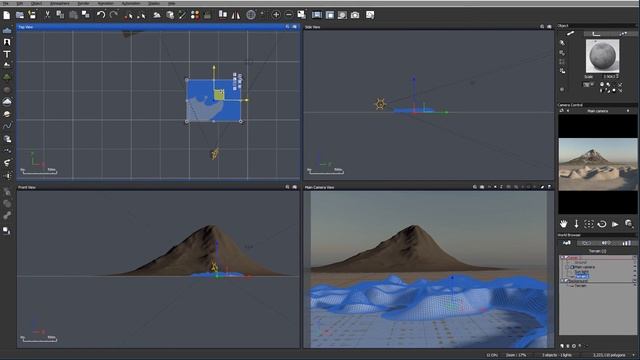Click the Rotate camera icon
640x360 pixels.
tap(602, 224)
